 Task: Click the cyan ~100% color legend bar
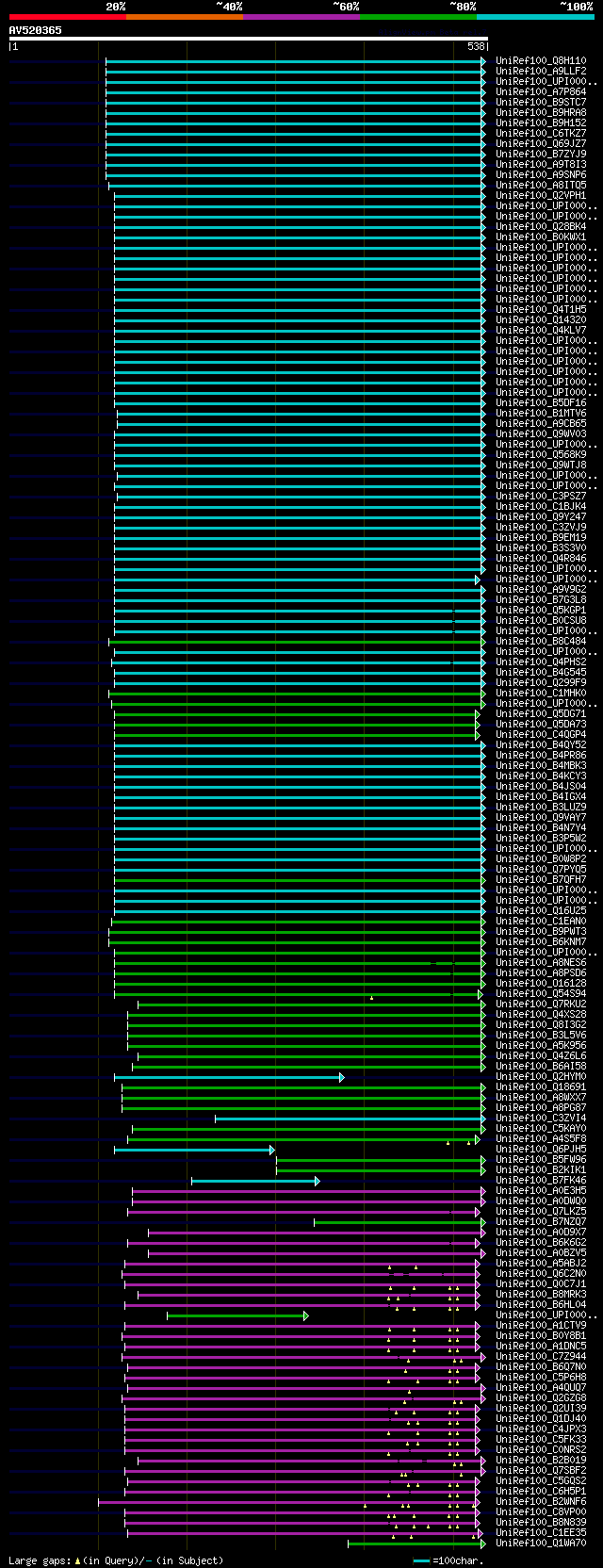click(534, 17)
